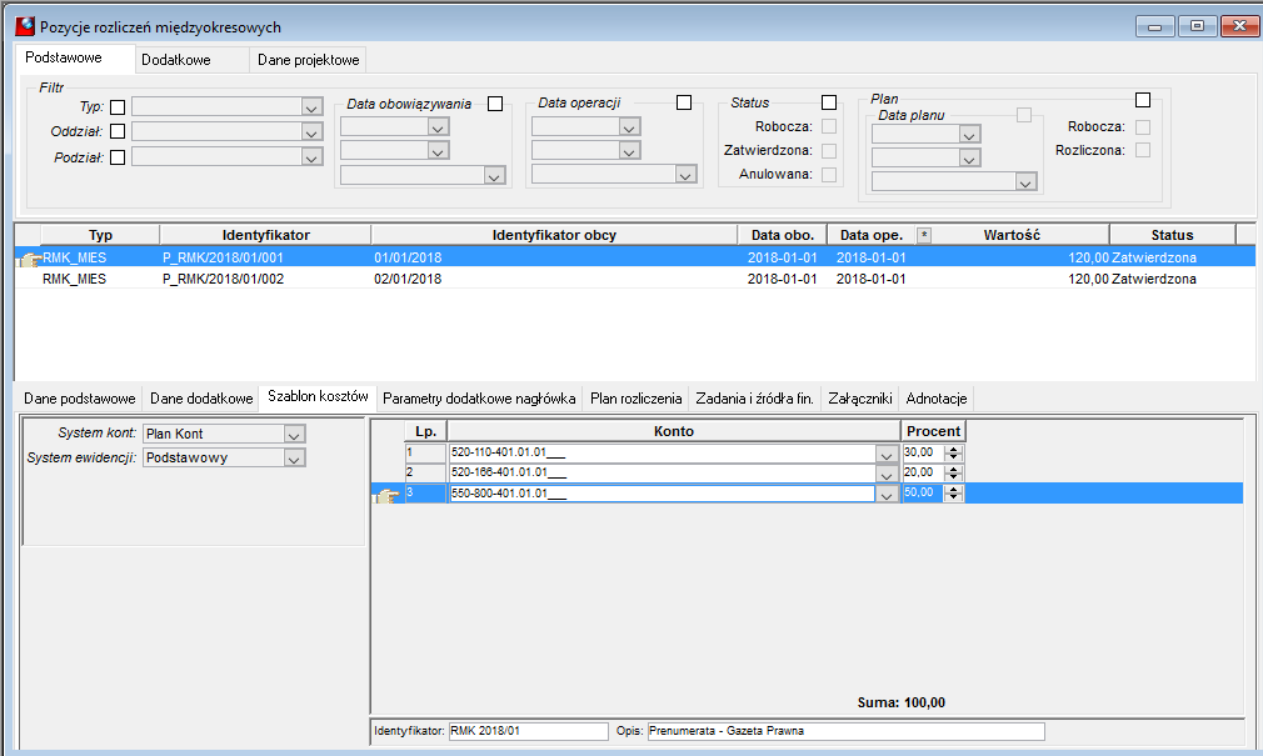
Task: Click the Procent column header
Action: [933, 431]
